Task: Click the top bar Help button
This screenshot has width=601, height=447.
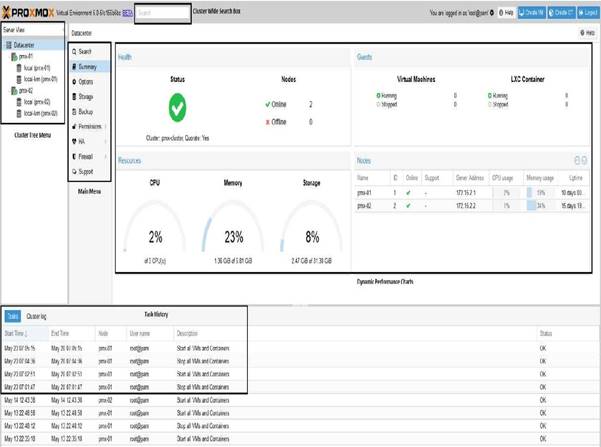Action: (x=506, y=13)
